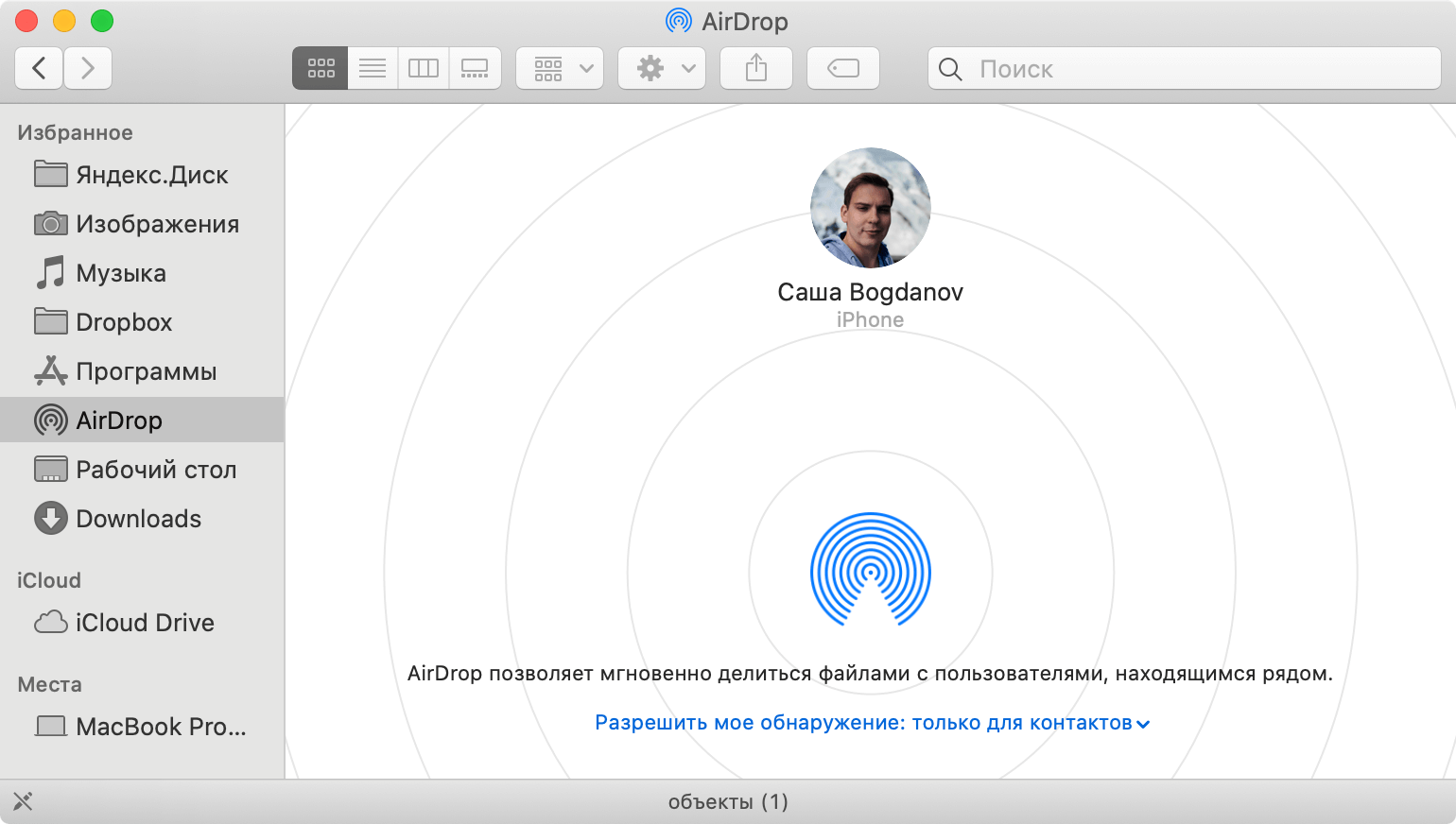
Task: Switch to list view mode
Action: (x=373, y=68)
